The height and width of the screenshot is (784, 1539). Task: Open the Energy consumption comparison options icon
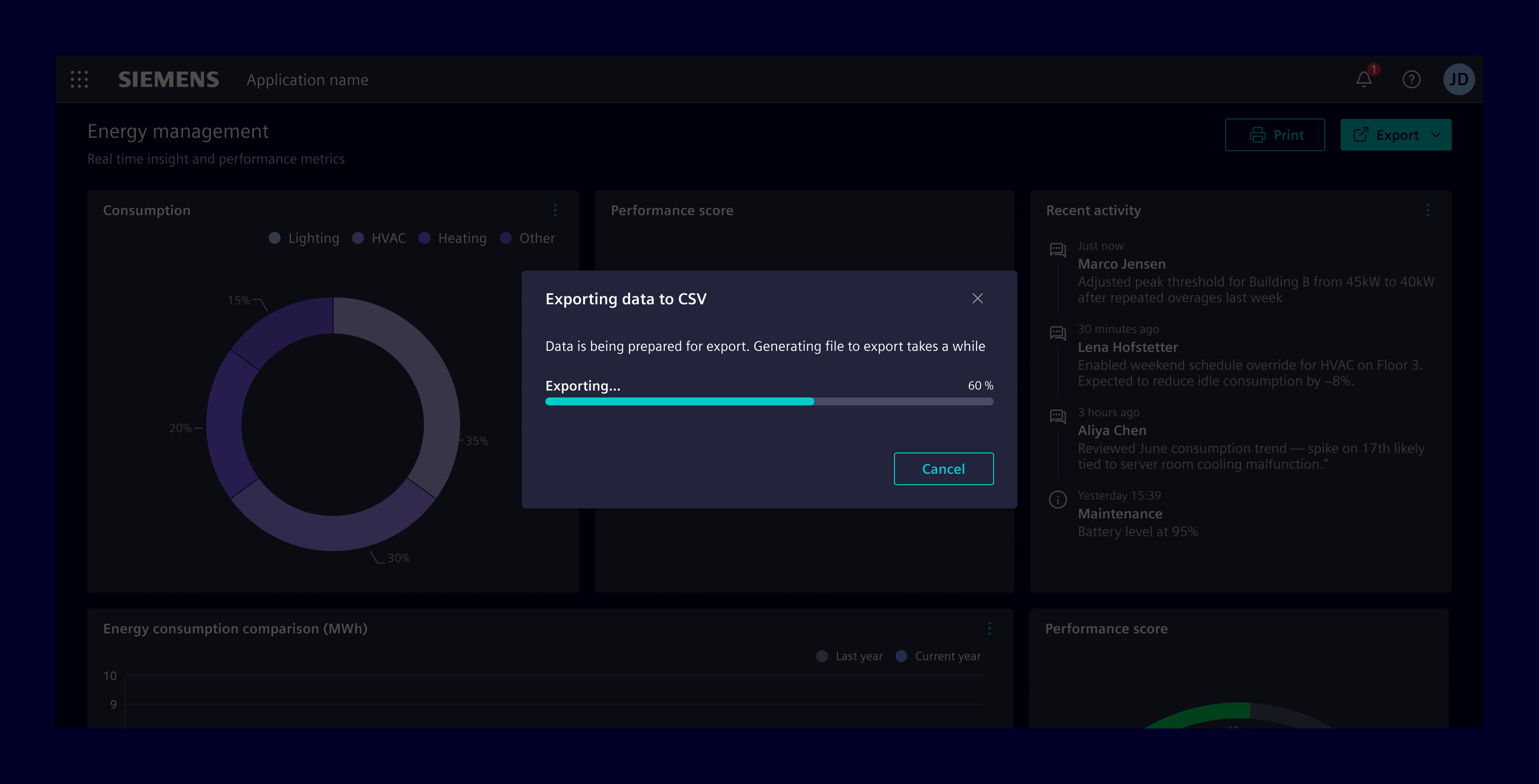989,628
